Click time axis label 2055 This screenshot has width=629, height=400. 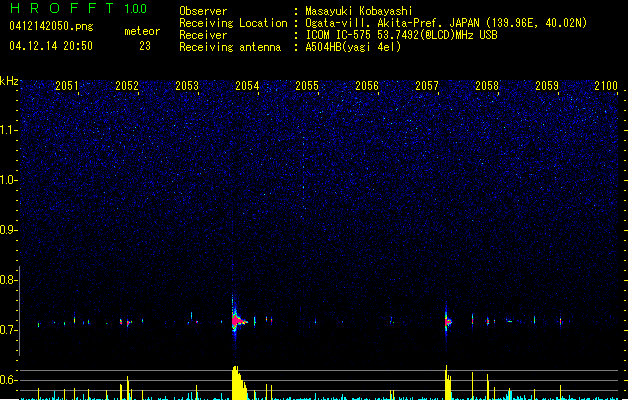pos(307,86)
